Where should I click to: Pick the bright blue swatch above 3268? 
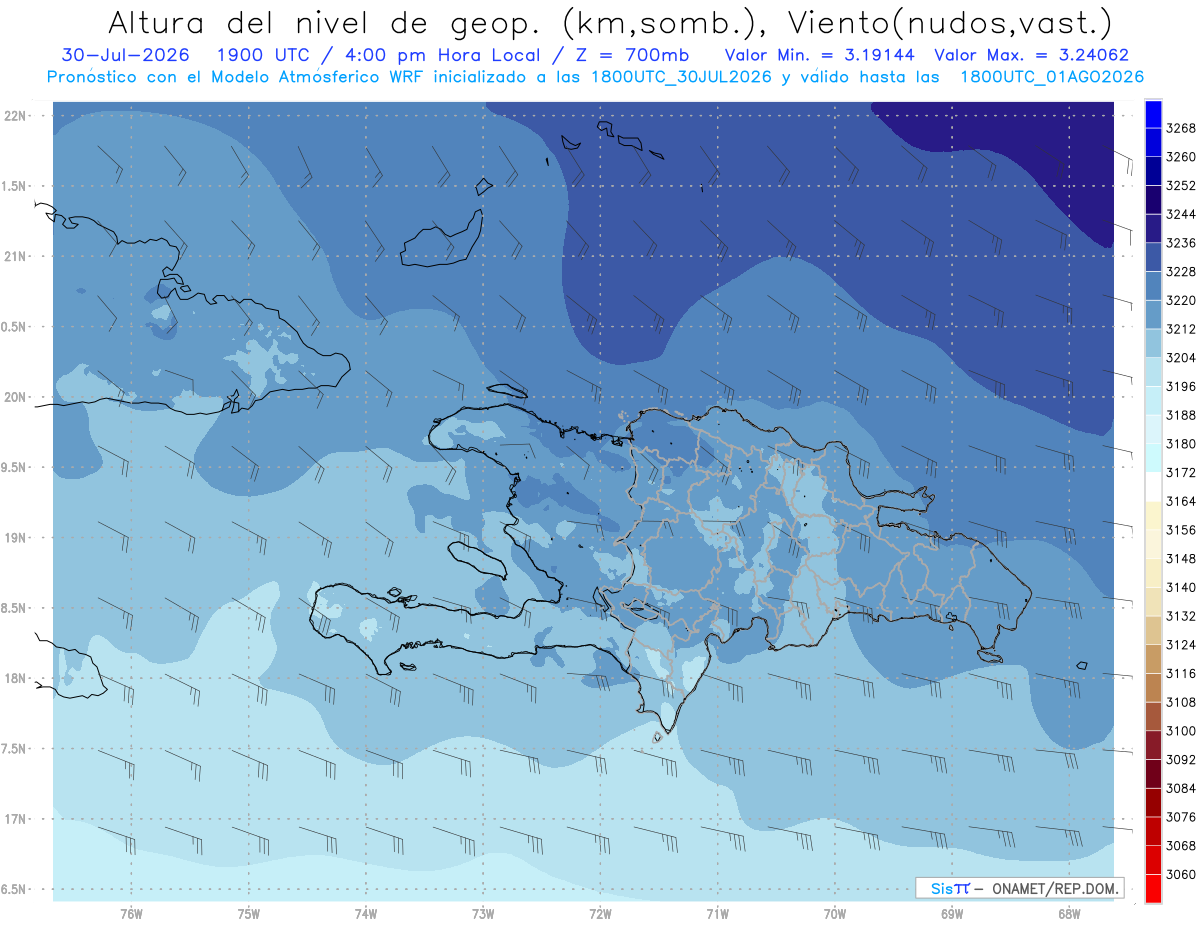[1153, 114]
